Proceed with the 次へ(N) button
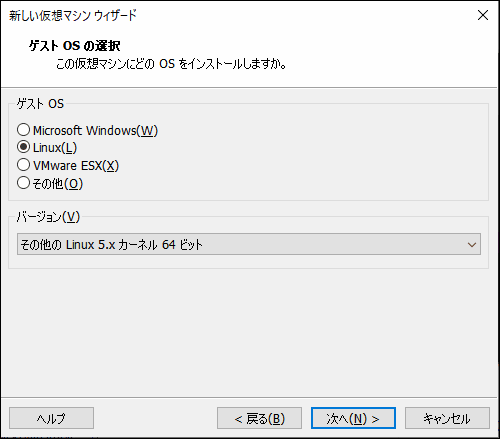The width and height of the screenshot is (500, 439). point(353,418)
